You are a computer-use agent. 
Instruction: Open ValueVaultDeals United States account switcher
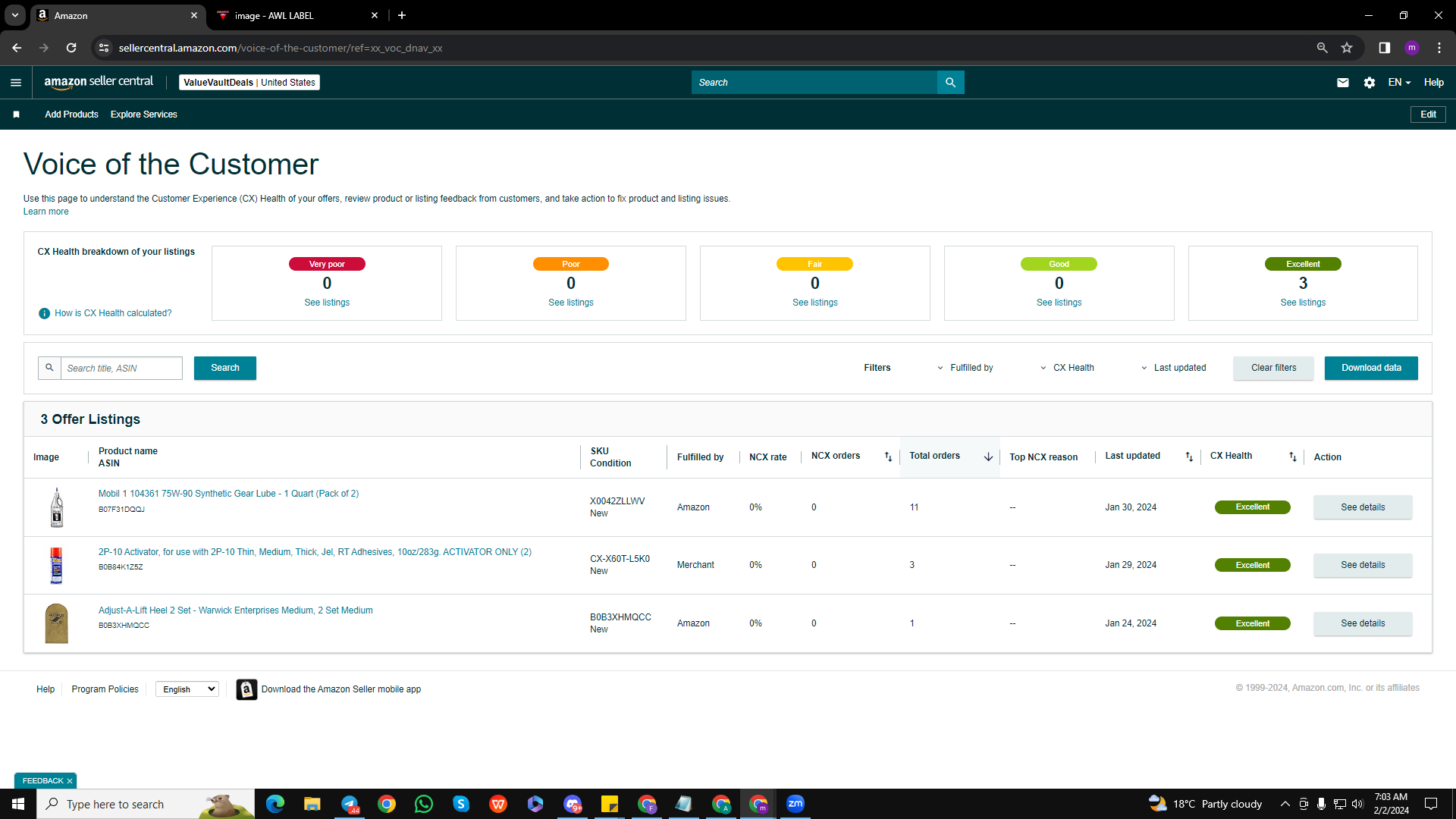point(249,83)
